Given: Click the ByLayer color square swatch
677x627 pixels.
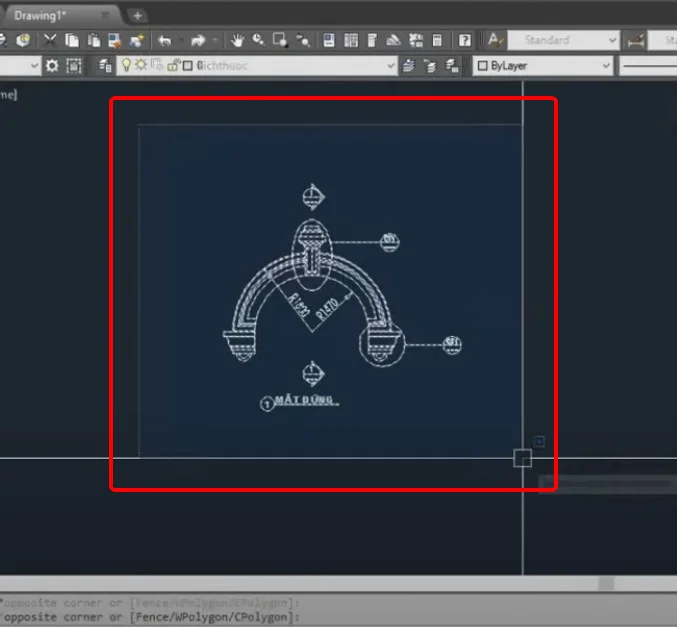Looking at the screenshot, I should tap(483, 66).
